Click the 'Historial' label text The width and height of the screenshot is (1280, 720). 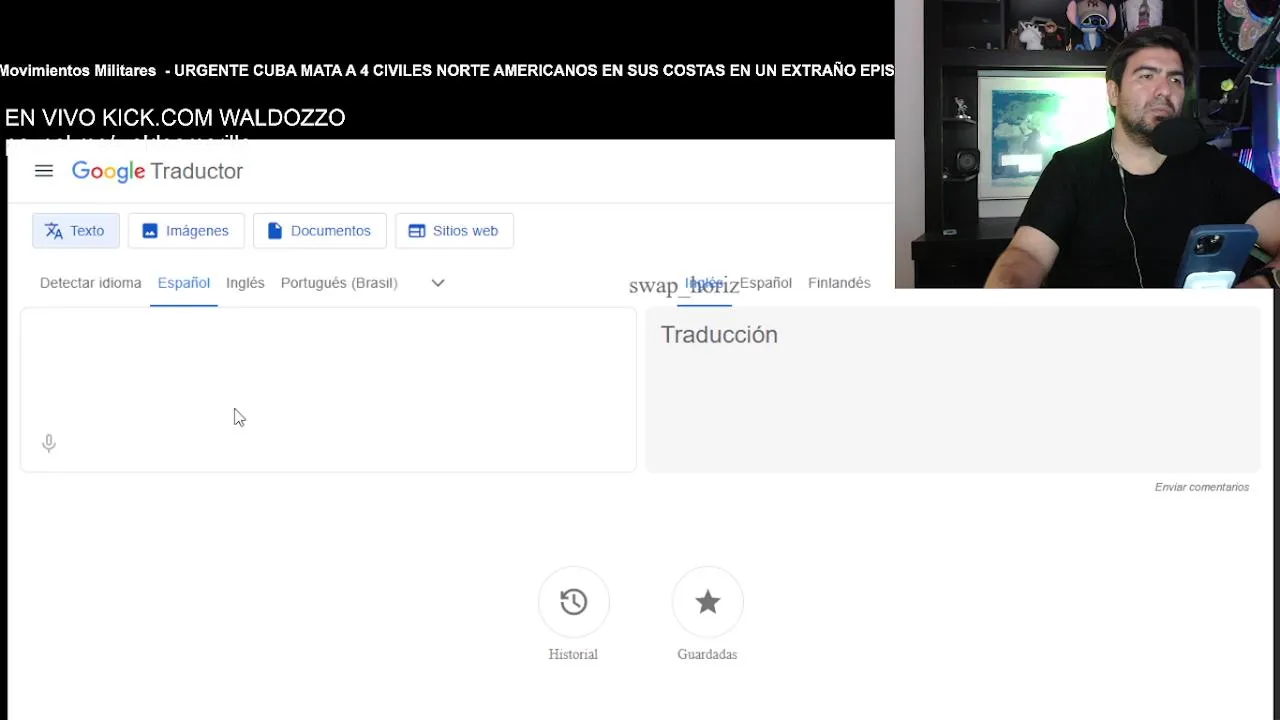573,654
